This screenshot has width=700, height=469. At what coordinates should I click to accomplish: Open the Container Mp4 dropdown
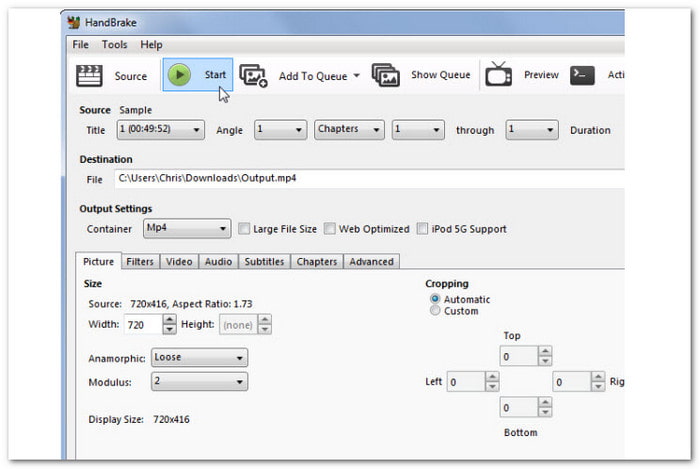[186, 229]
